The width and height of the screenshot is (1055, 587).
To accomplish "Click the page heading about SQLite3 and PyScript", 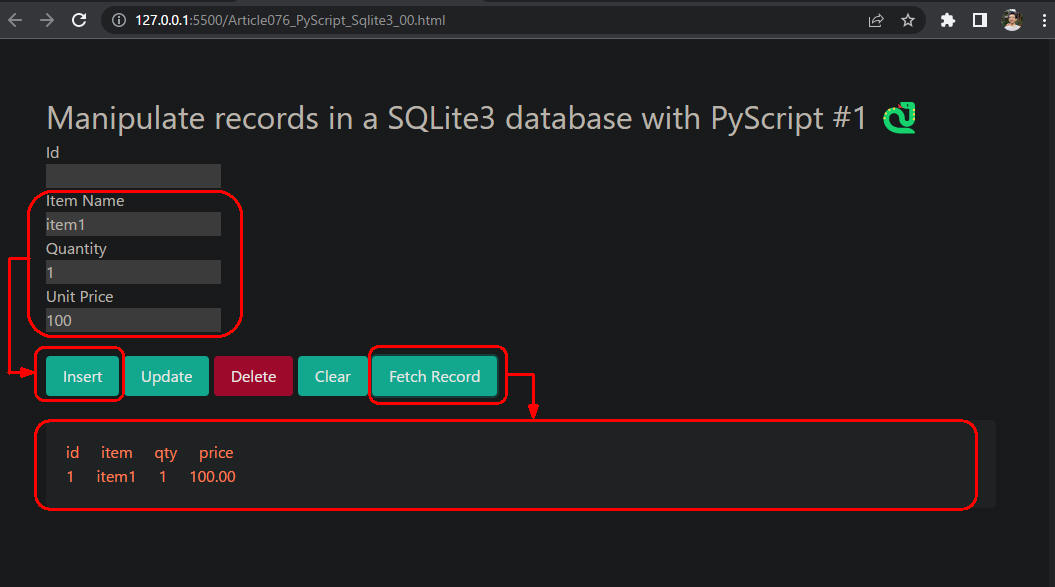I will [456, 118].
